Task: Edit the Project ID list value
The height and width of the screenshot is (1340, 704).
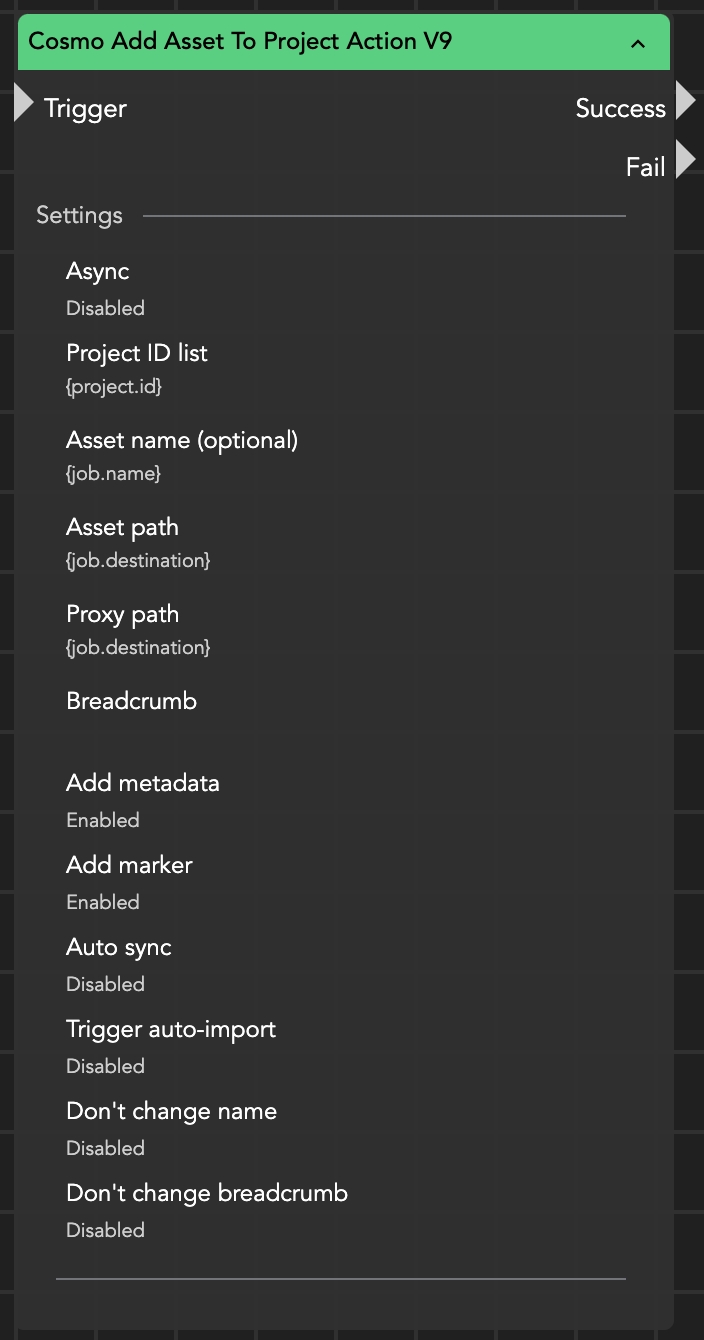Action: coord(113,386)
